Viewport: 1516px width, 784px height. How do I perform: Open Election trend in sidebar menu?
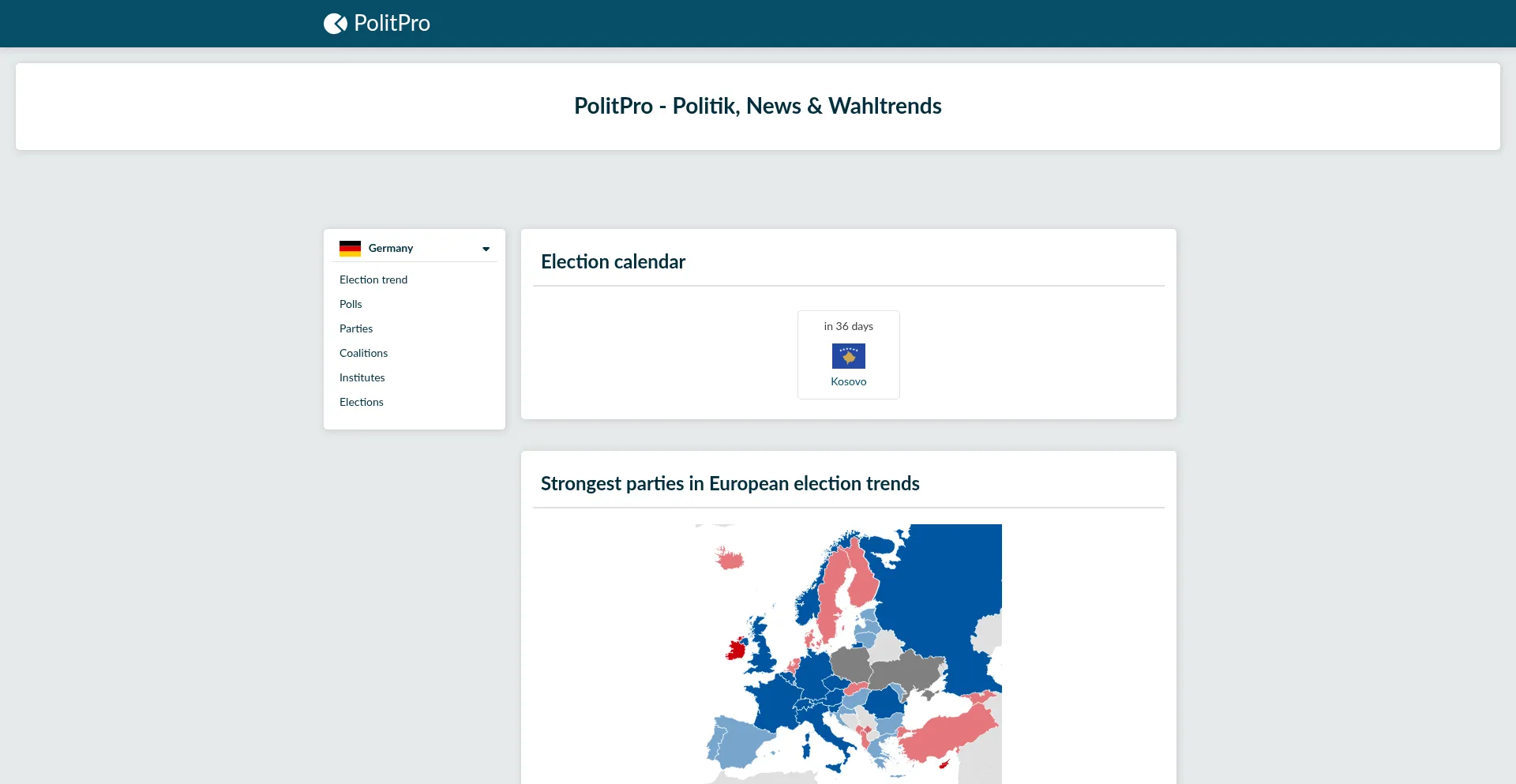coord(373,279)
